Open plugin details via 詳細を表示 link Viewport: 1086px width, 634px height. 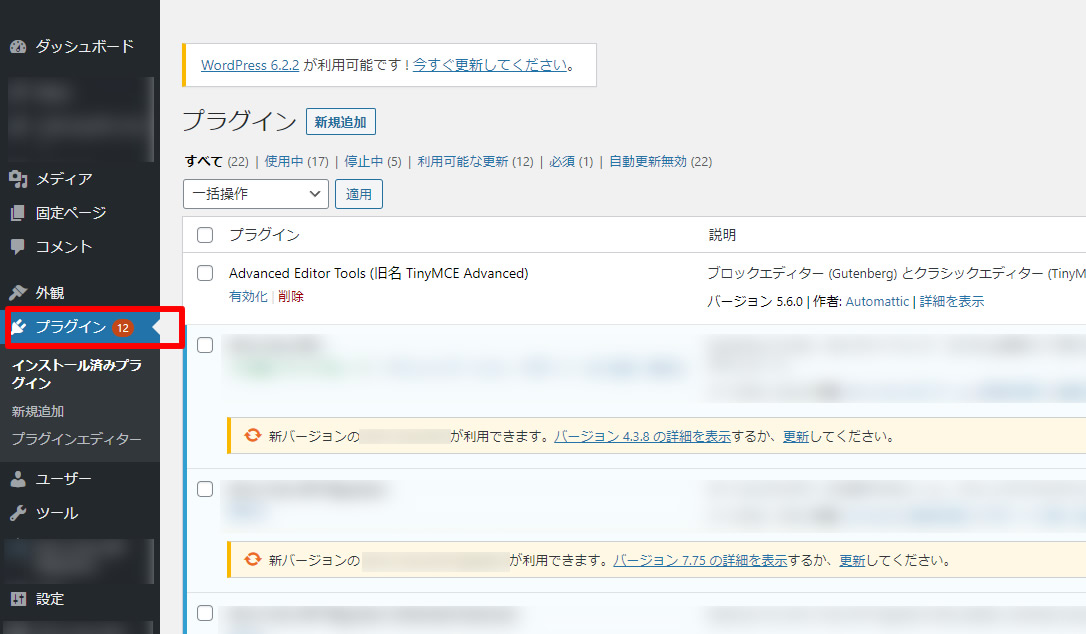click(x=950, y=301)
